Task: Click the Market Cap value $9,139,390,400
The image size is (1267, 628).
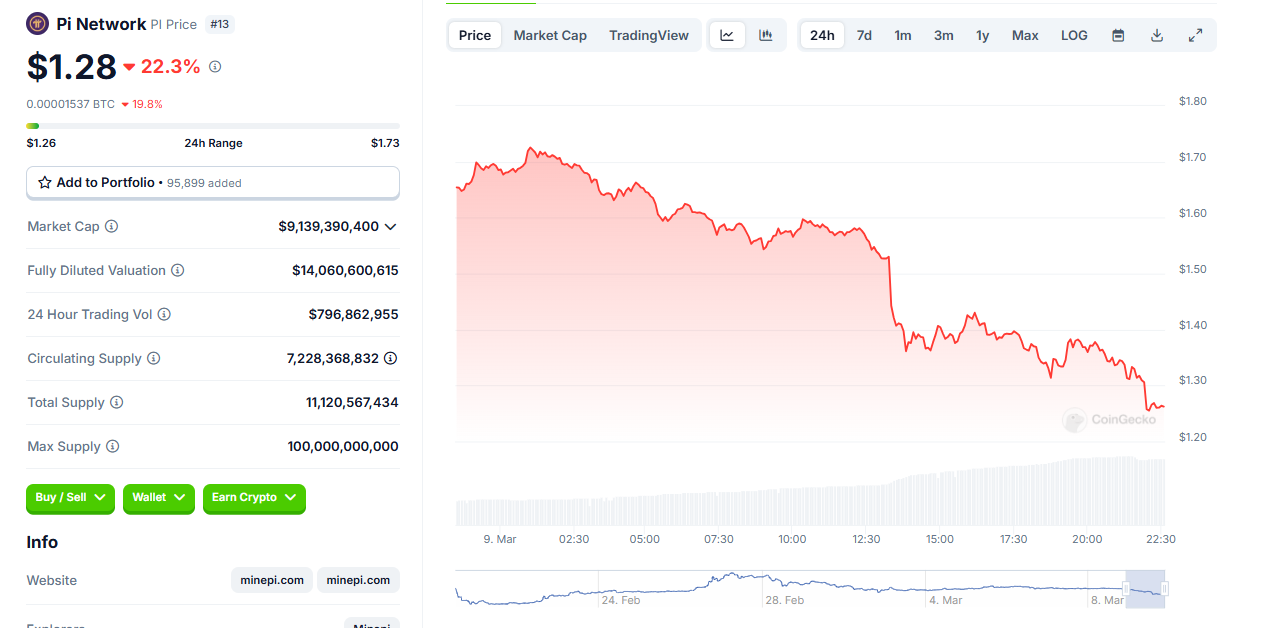Action: (329, 227)
